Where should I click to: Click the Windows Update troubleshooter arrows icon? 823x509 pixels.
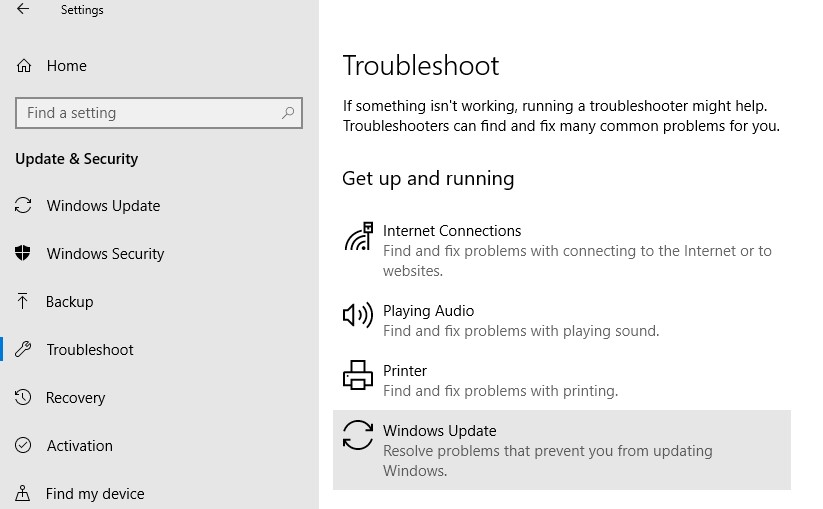(358, 436)
